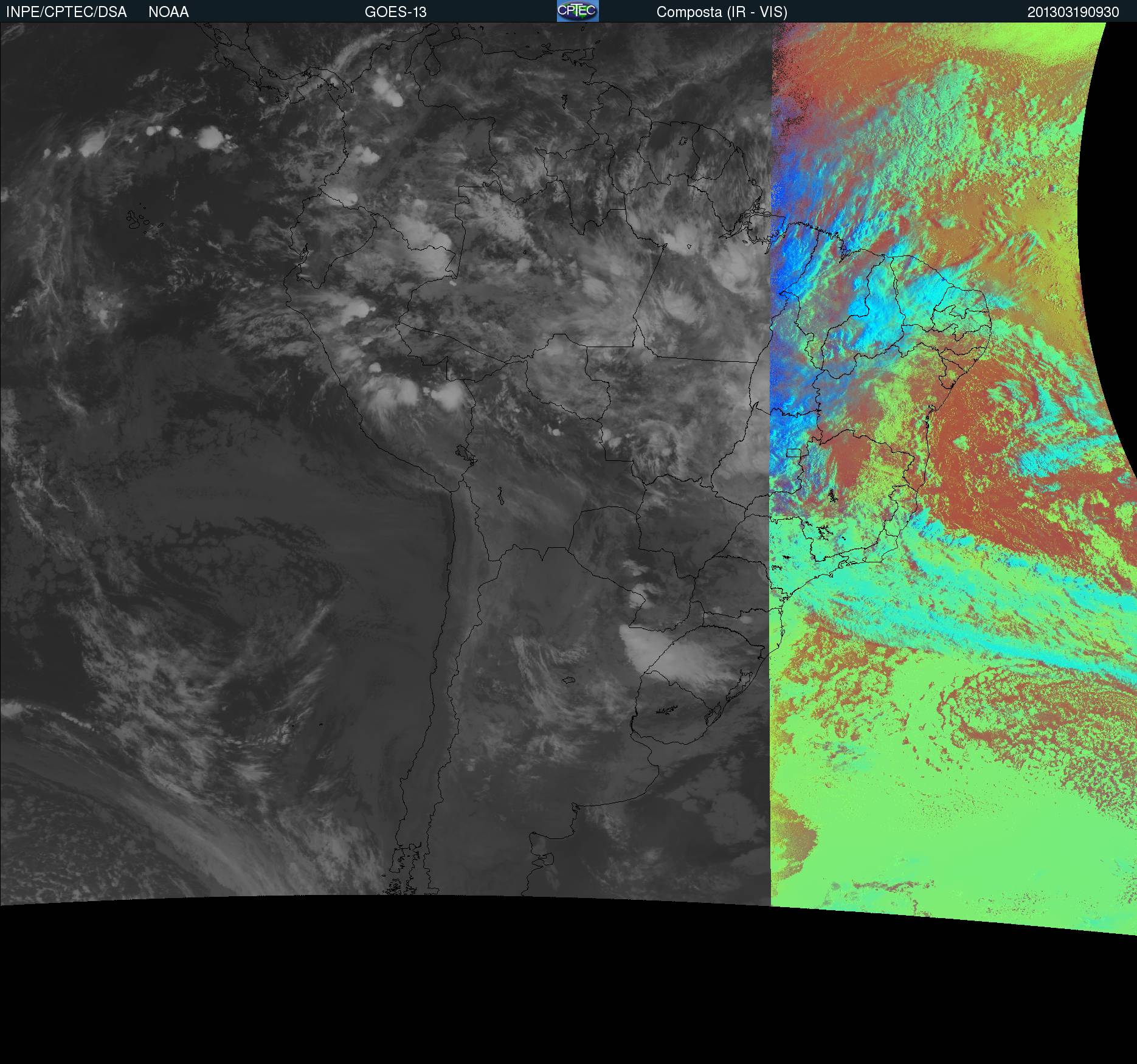
Task: Click the 201303190930 timestamp
Action: tap(1073, 12)
